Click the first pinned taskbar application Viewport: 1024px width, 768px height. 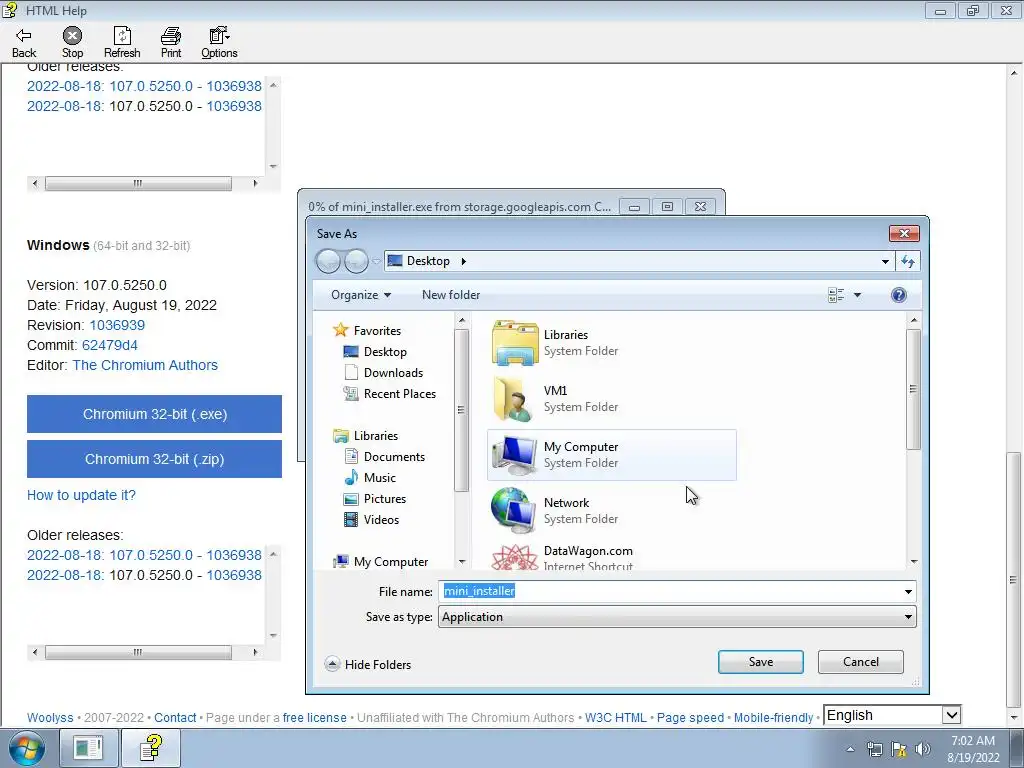[88, 748]
